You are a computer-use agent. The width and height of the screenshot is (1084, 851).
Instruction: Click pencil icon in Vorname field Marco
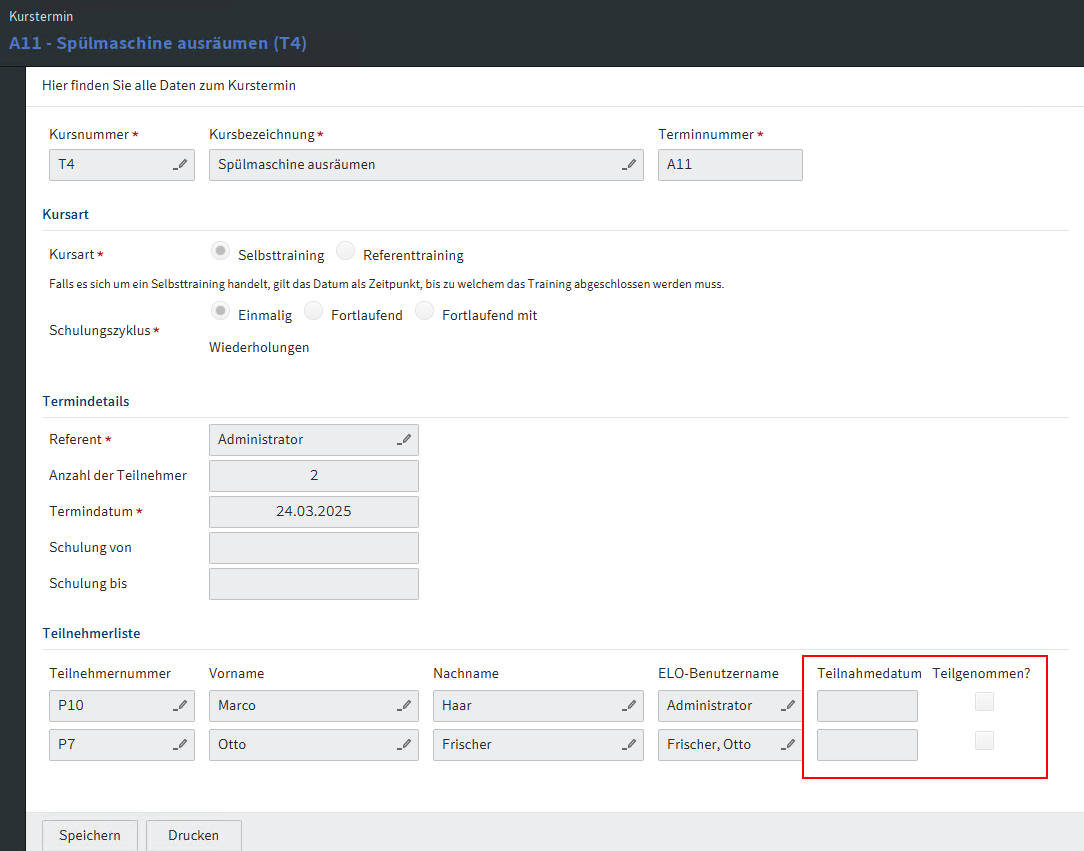coord(404,706)
